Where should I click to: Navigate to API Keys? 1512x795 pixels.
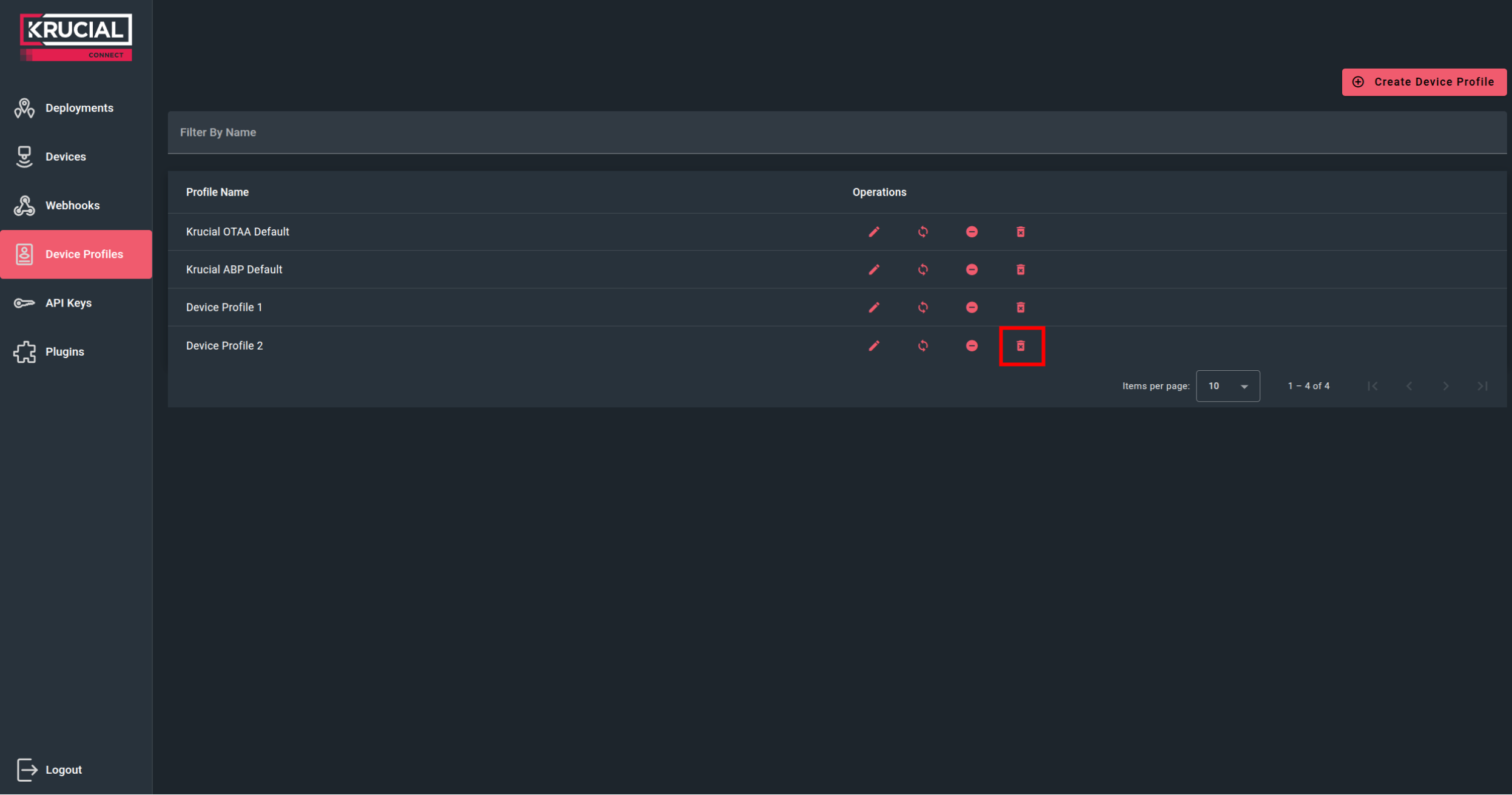click(68, 303)
